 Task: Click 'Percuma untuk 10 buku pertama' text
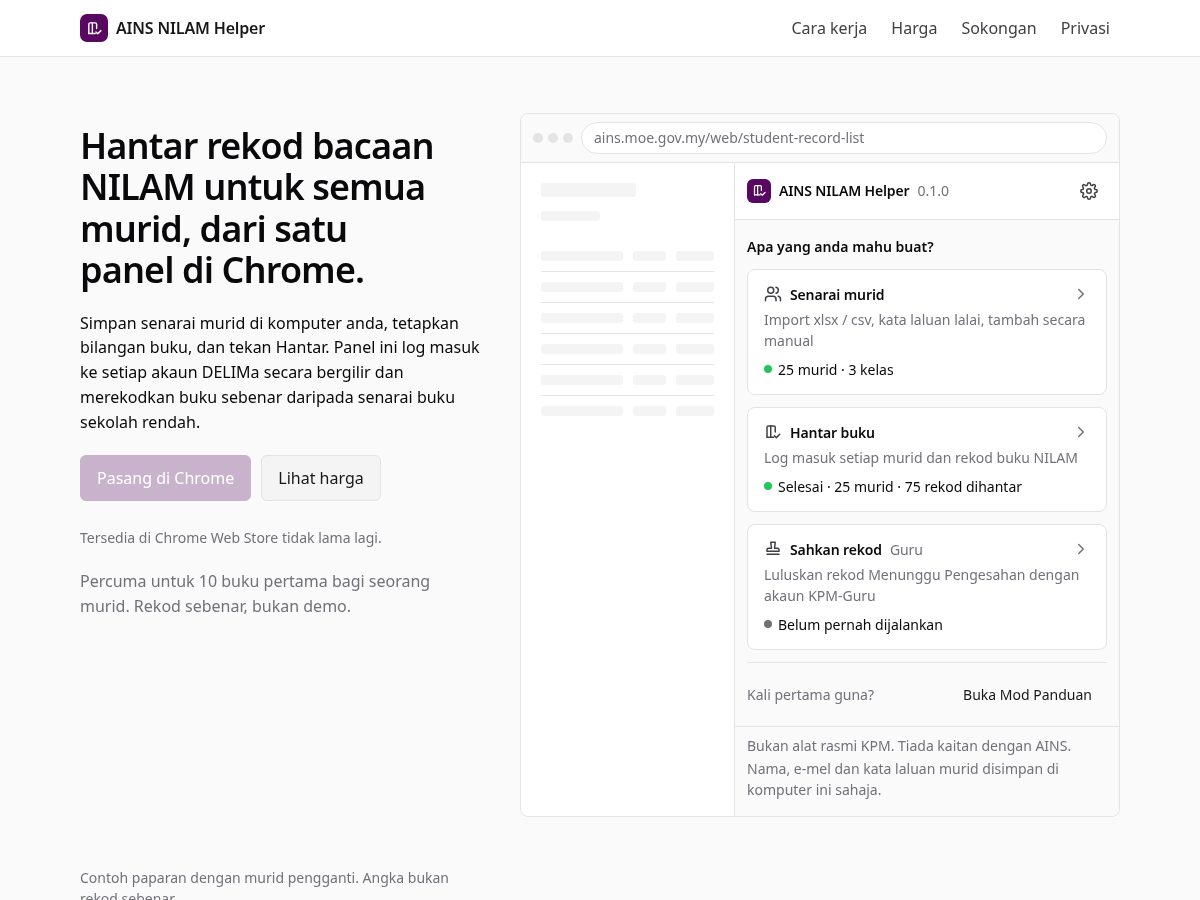click(x=255, y=594)
